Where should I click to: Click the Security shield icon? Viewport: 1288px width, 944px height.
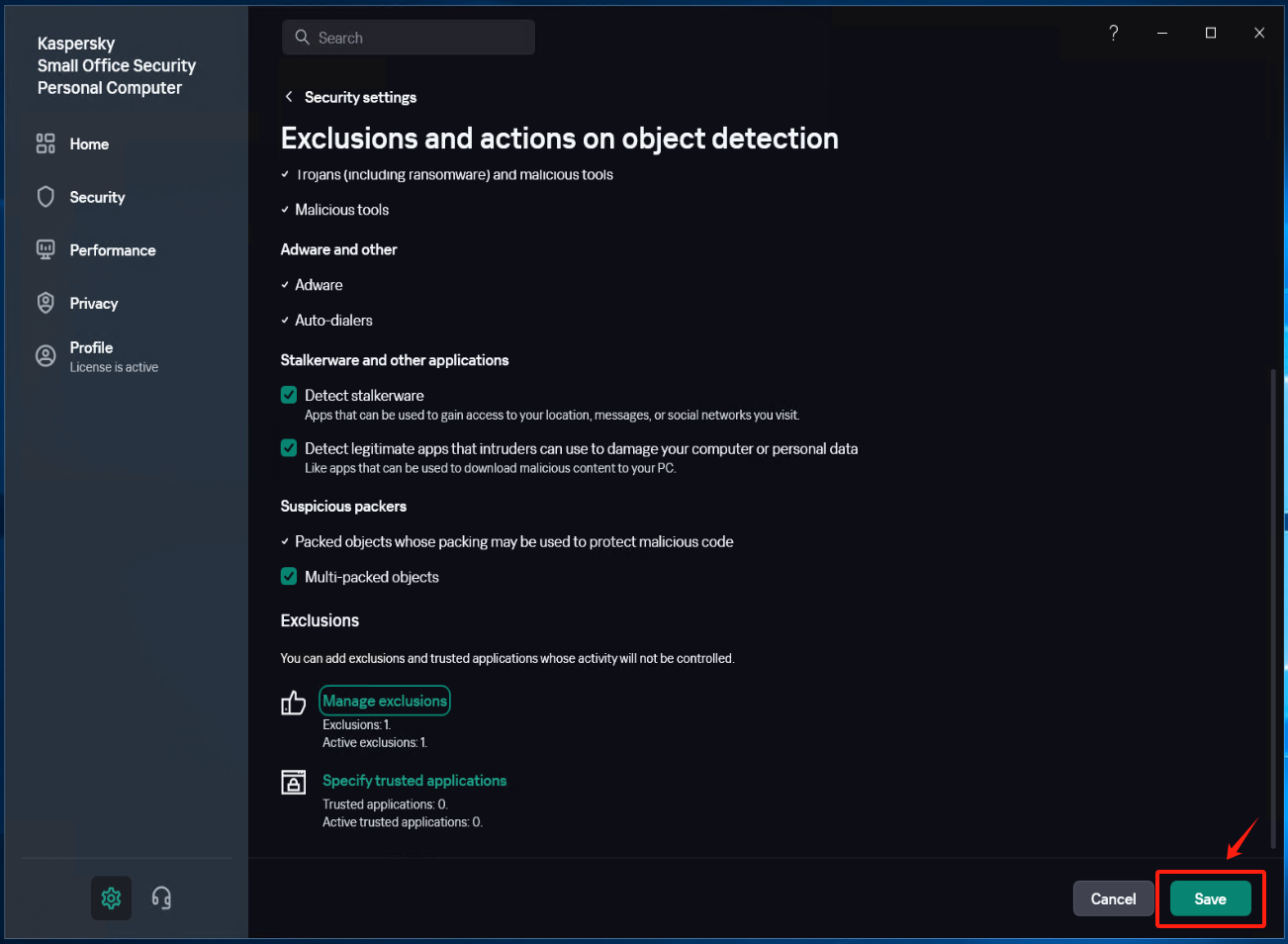(46, 197)
